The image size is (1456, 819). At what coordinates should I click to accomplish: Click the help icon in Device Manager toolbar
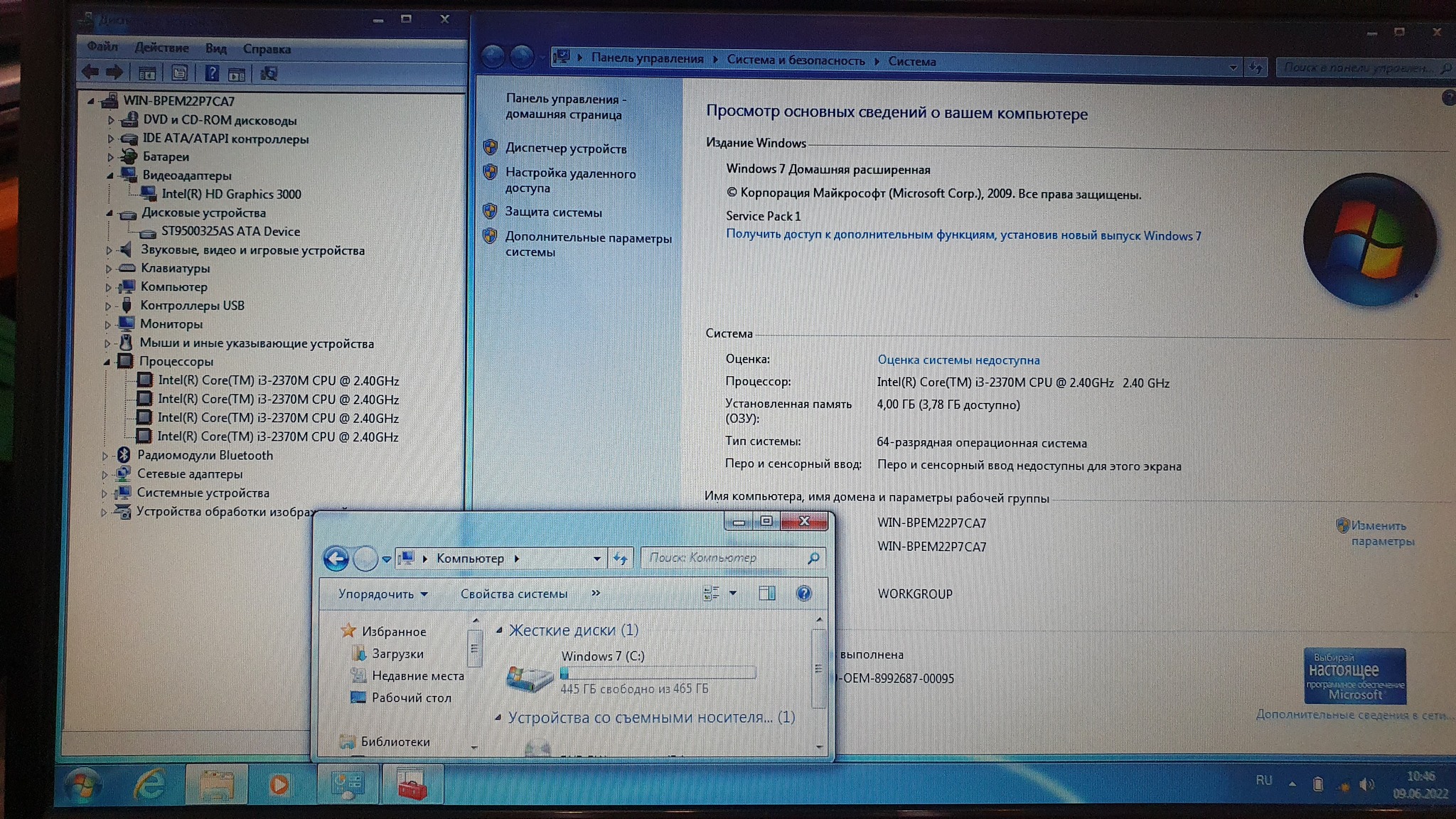coord(212,73)
